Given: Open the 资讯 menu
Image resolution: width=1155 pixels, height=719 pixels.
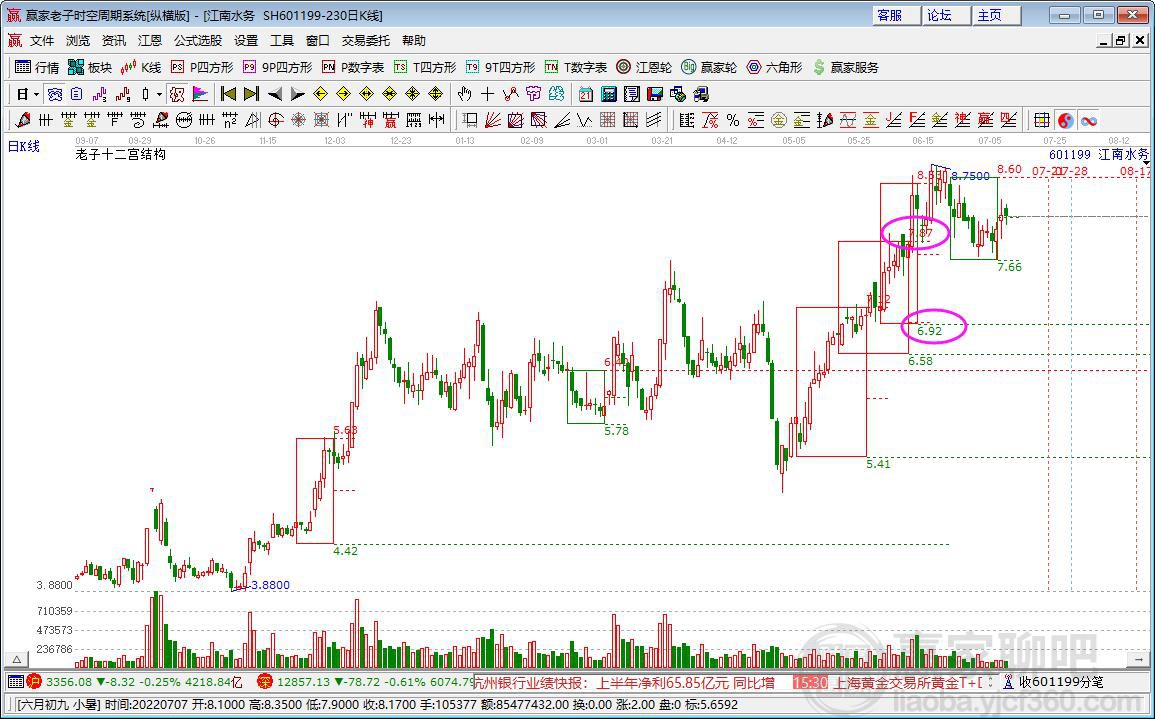Looking at the screenshot, I should pyautogui.click(x=113, y=41).
